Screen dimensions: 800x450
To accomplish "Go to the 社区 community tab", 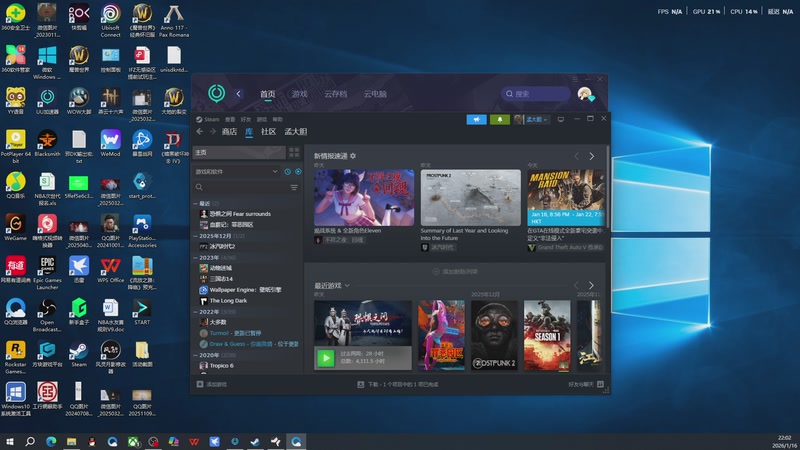I will [268, 132].
